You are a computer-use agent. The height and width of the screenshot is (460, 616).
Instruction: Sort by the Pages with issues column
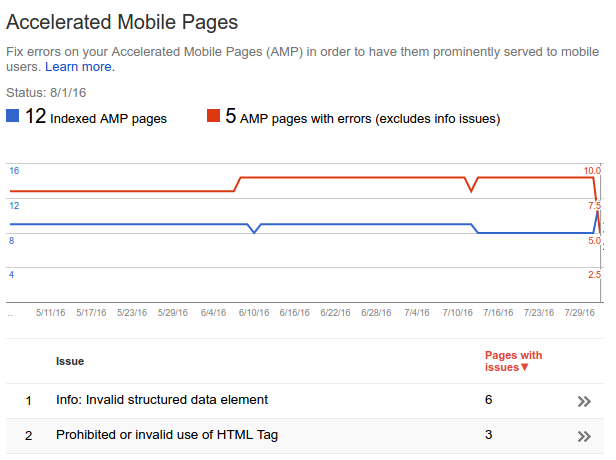coord(513,361)
